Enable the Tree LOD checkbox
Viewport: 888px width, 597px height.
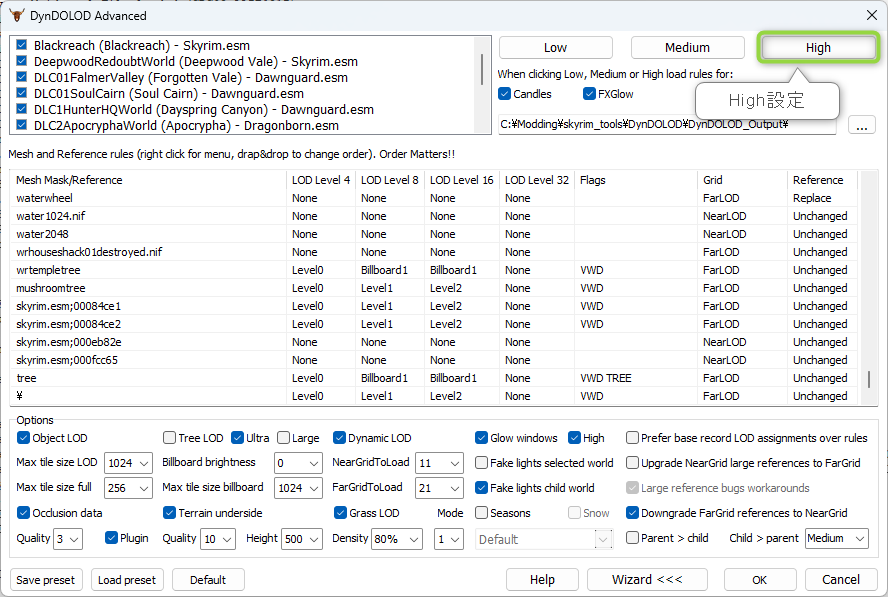(169, 438)
